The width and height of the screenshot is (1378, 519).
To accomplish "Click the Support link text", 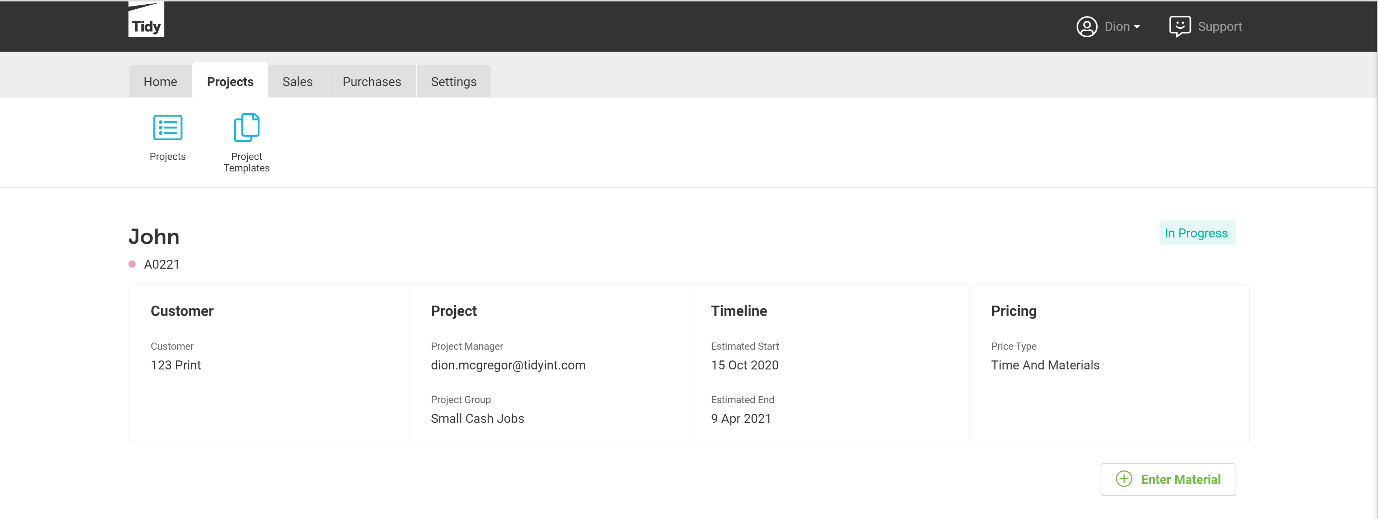I will point(1220,27).
